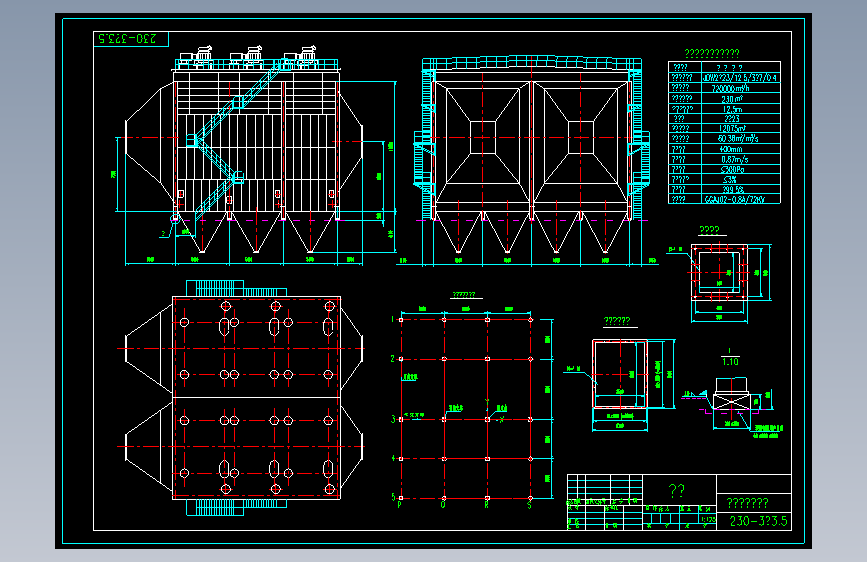
Task: Select the 0.87m/s cell in the parameter table
Action: pos(734,159)
